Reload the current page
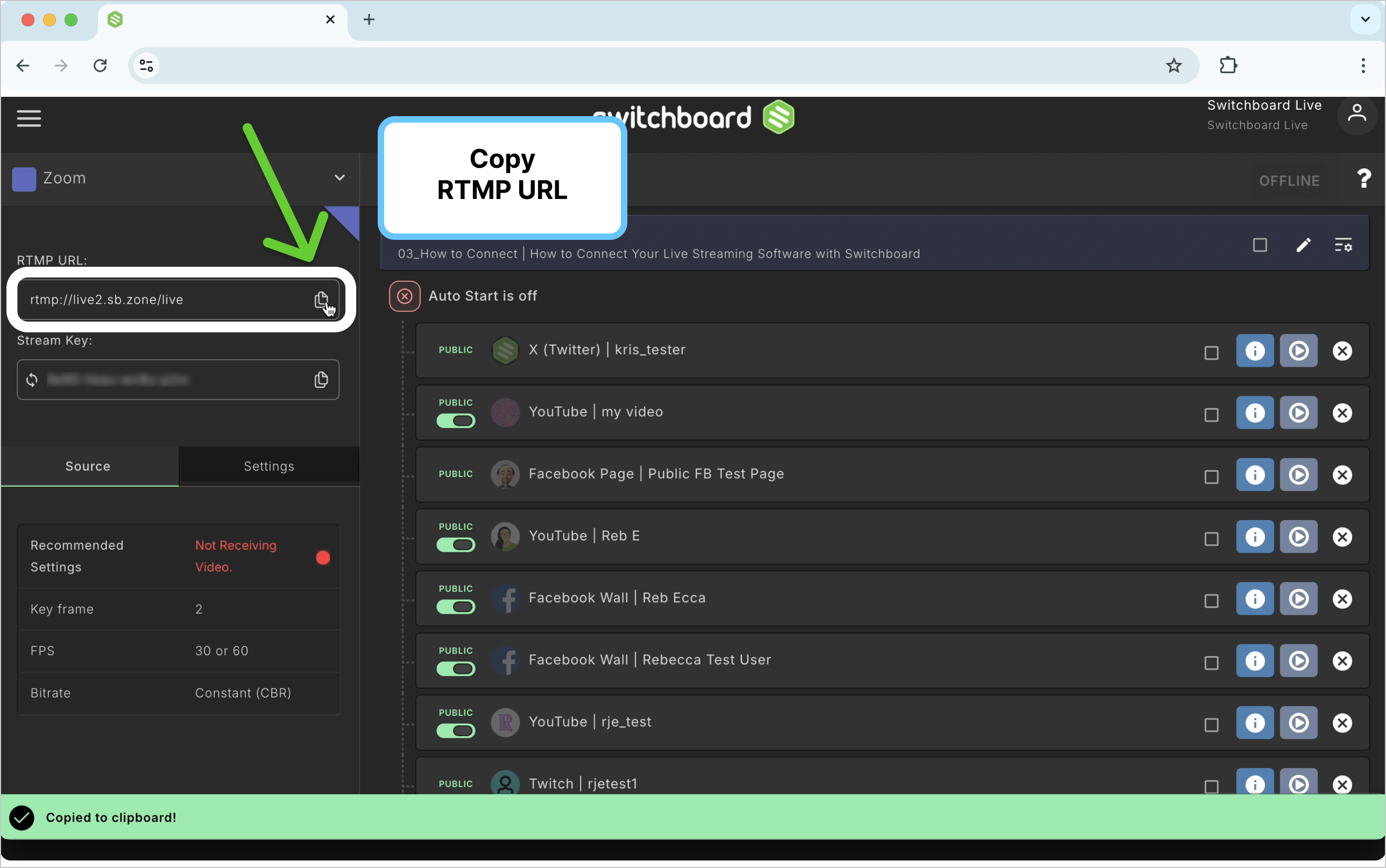The image size is (1386, 868). pos(100,66)
